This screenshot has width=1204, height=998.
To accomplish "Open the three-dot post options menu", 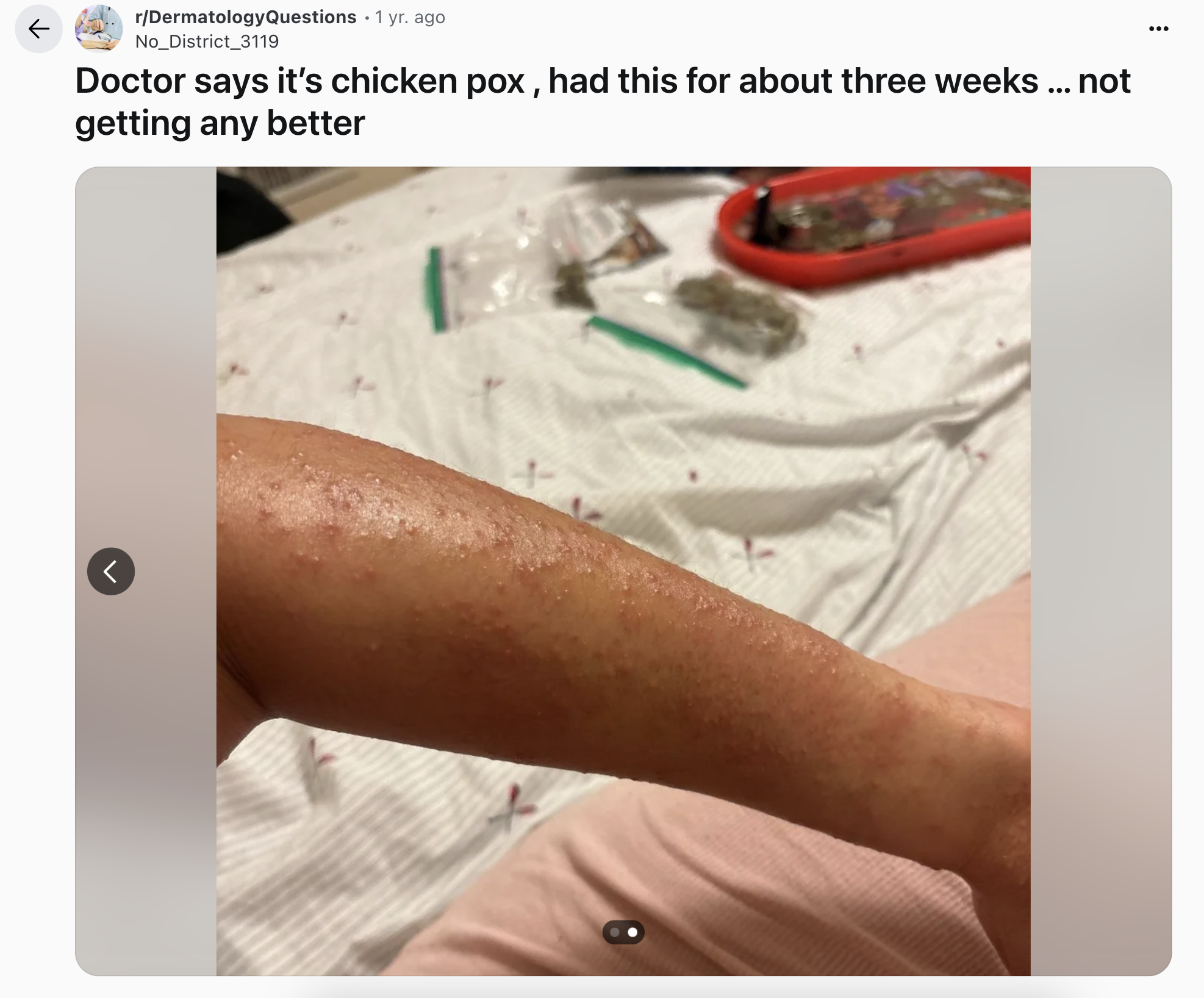I will pos(1158,29).
